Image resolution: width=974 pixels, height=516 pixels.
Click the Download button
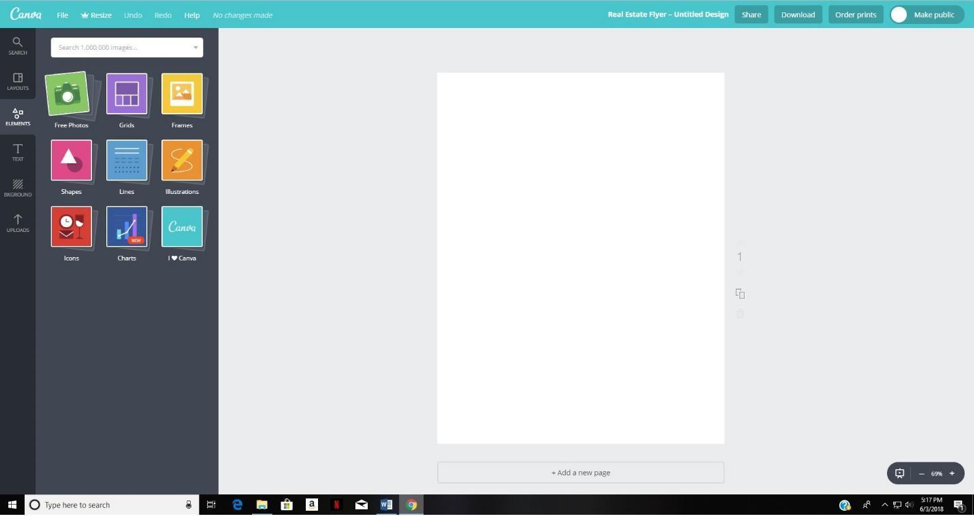(x=798, y=15)
